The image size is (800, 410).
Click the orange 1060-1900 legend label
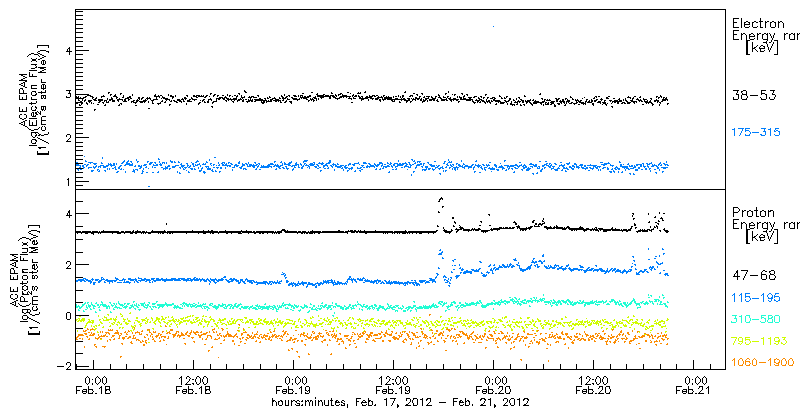(763, 363)
